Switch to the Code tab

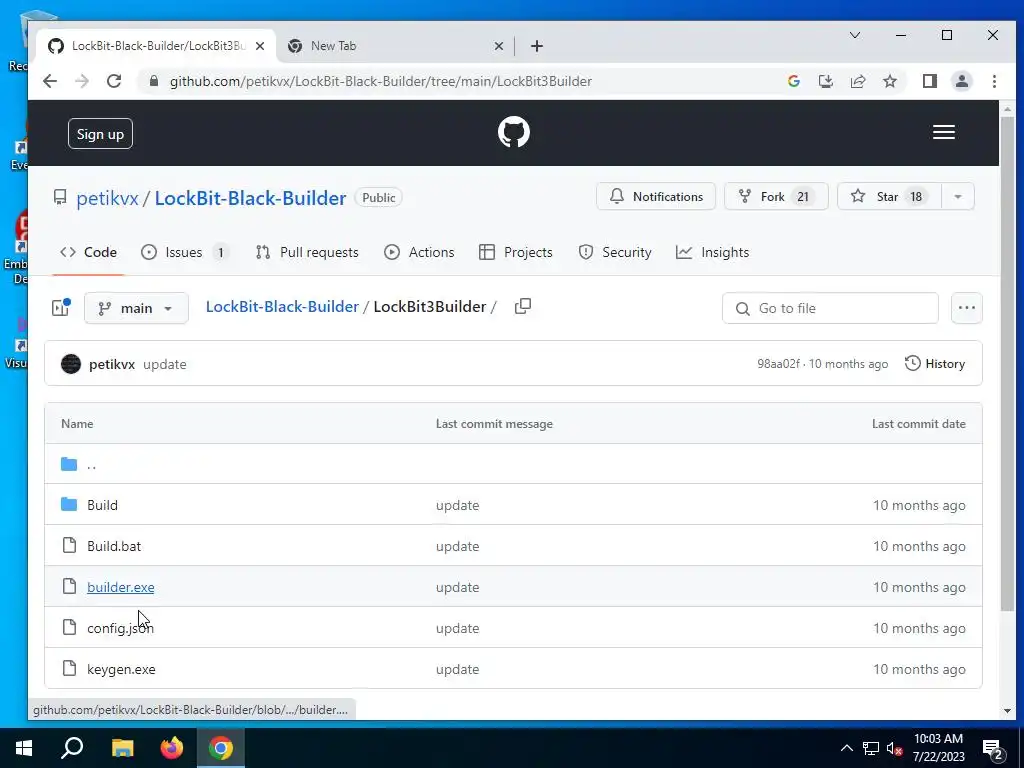click(88, 252)
